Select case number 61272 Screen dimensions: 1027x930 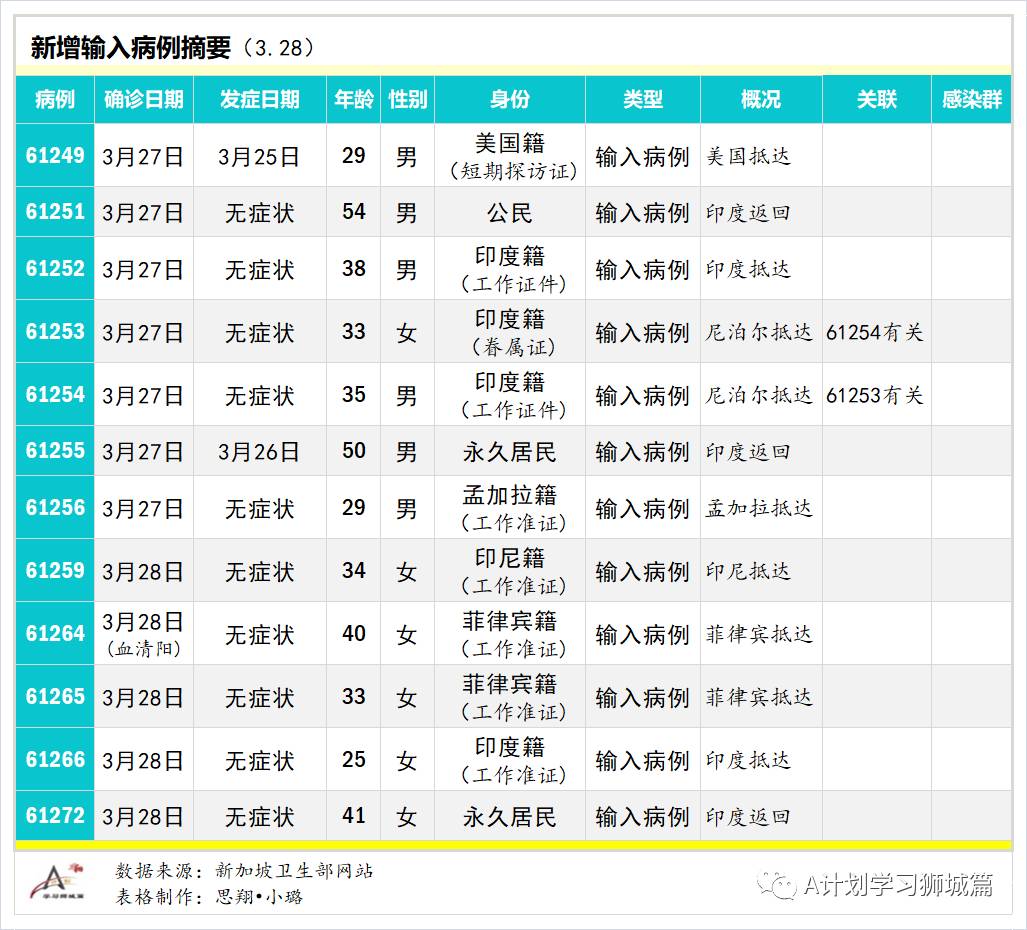point(54,817)
